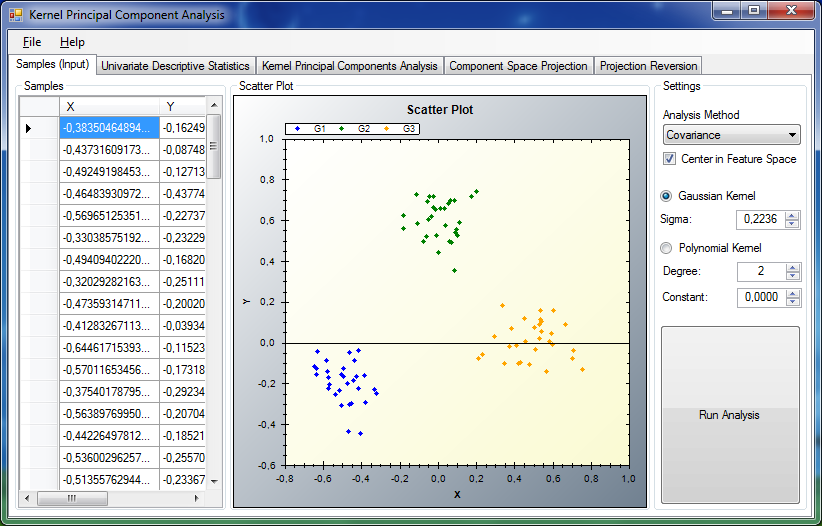
Task: Click the Run Analysis button
Action: coord(730,415)
